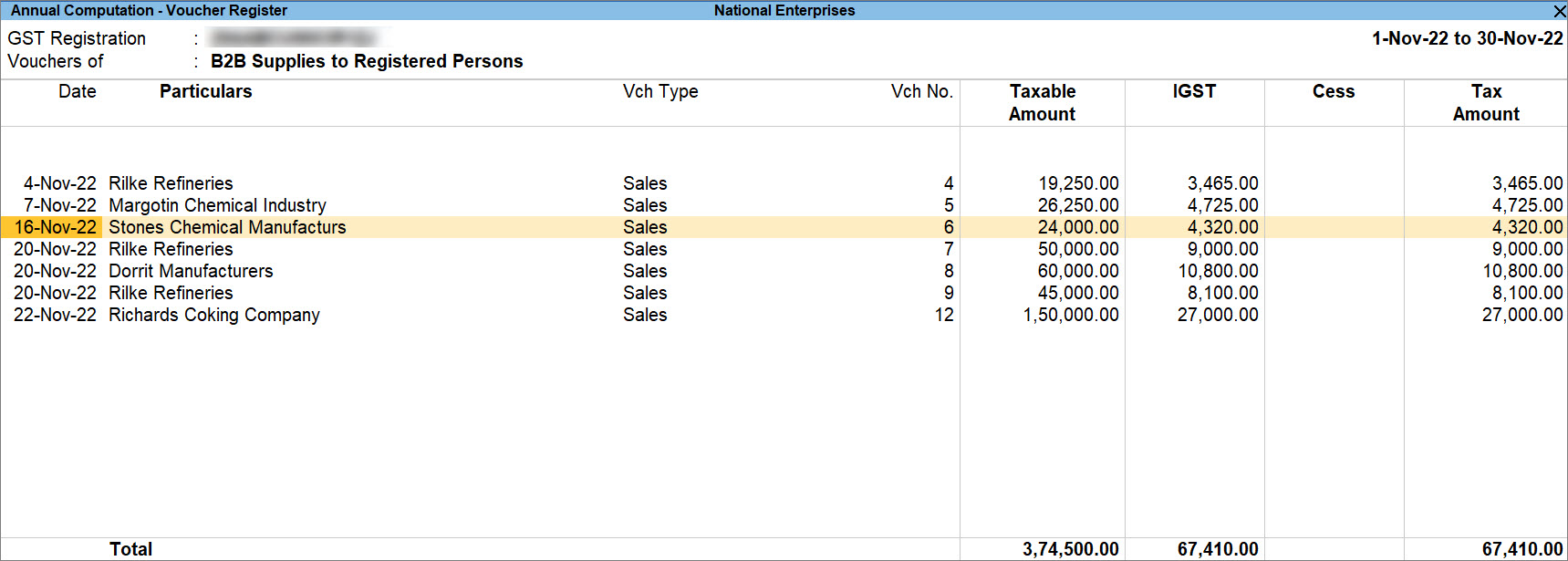The image size is (1568, 561).
Task: Click IGST value 10,800.00
Action: 1218,271
